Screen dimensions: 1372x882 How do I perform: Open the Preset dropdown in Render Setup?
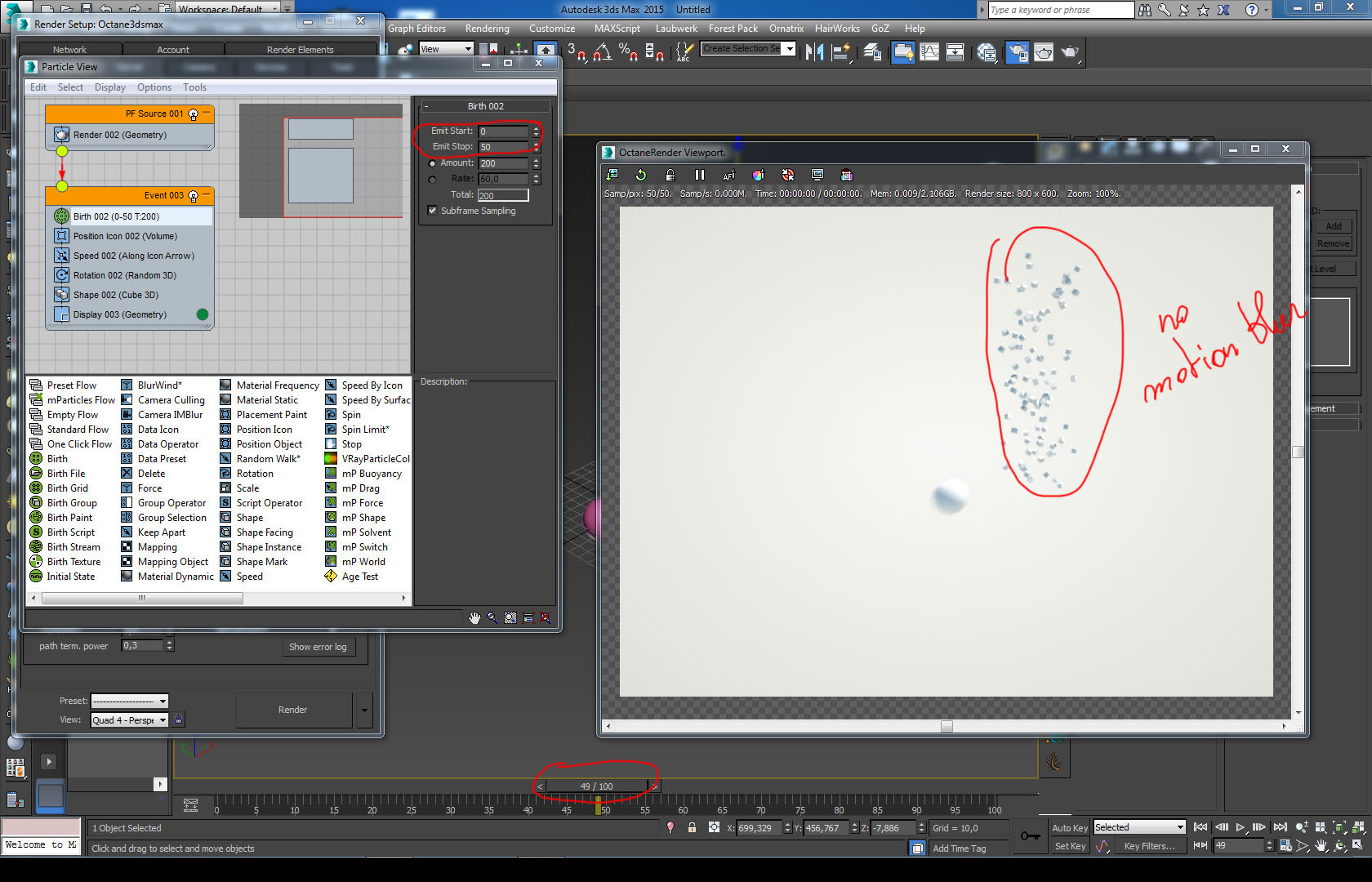pyautogui.click(x=129, y=701)
